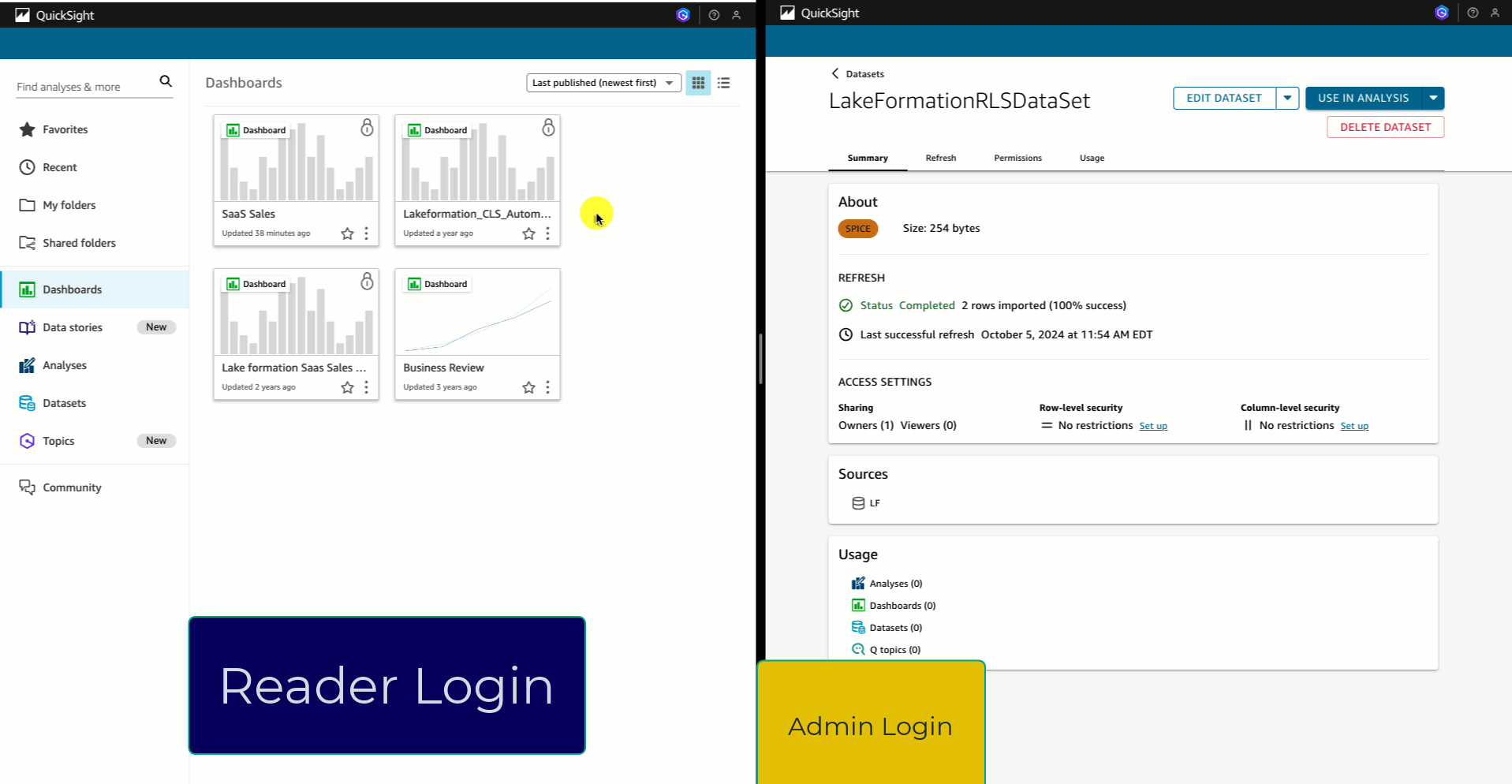The width and height of the screenshot is (1512, 784).
Task: Open user profile icon in reader window header
Action: [x=736, y=15]
